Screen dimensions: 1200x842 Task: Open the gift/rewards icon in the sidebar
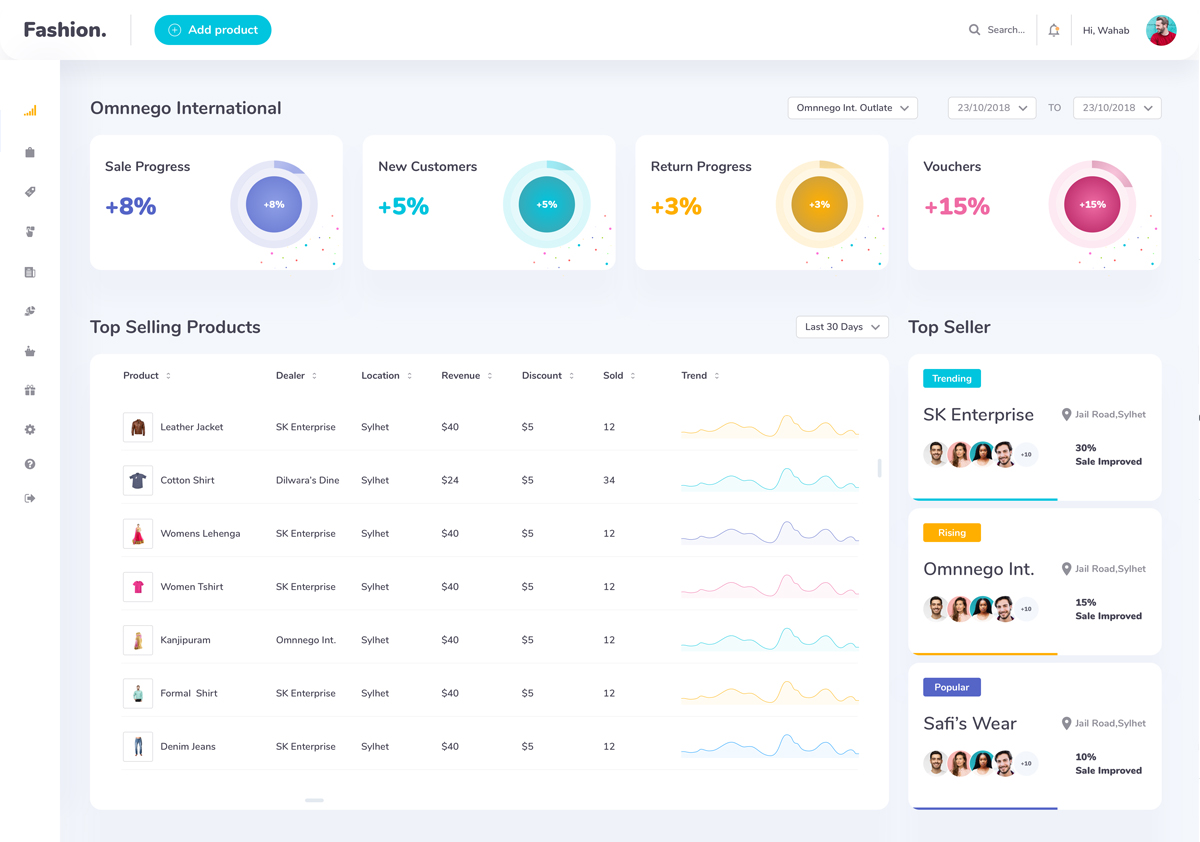click(29, 390)
